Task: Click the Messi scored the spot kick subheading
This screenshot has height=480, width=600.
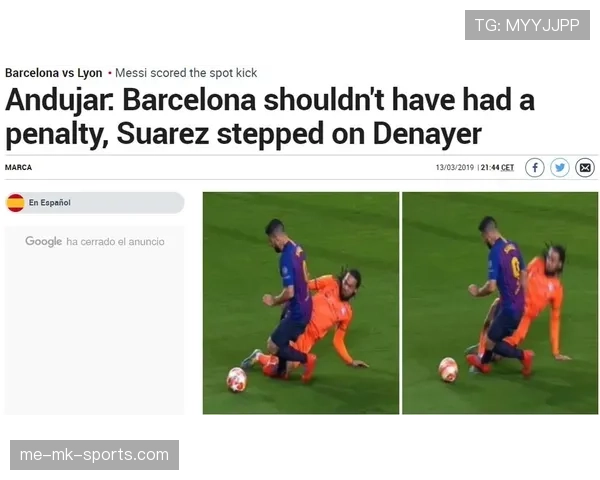Action: [186, 73]
